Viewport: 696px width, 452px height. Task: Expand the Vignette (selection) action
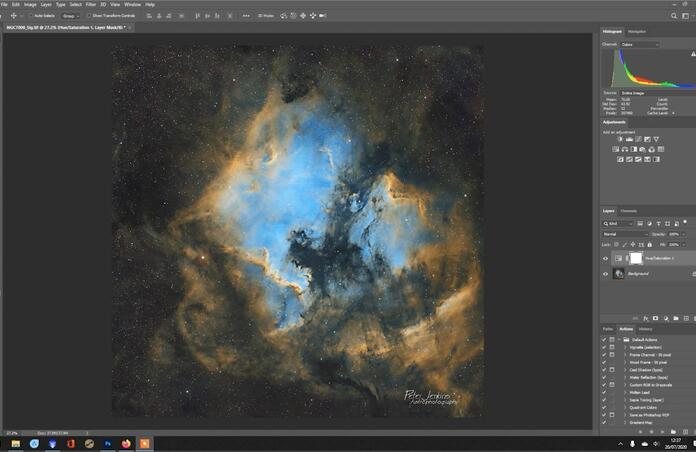tap(625, 347)
